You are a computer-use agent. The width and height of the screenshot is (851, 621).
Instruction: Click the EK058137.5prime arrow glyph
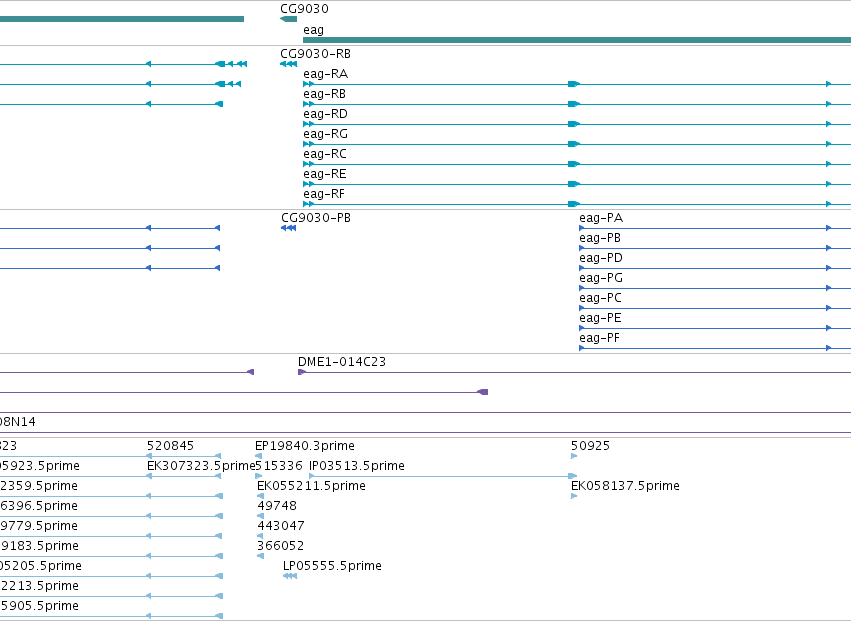(574, 496)
